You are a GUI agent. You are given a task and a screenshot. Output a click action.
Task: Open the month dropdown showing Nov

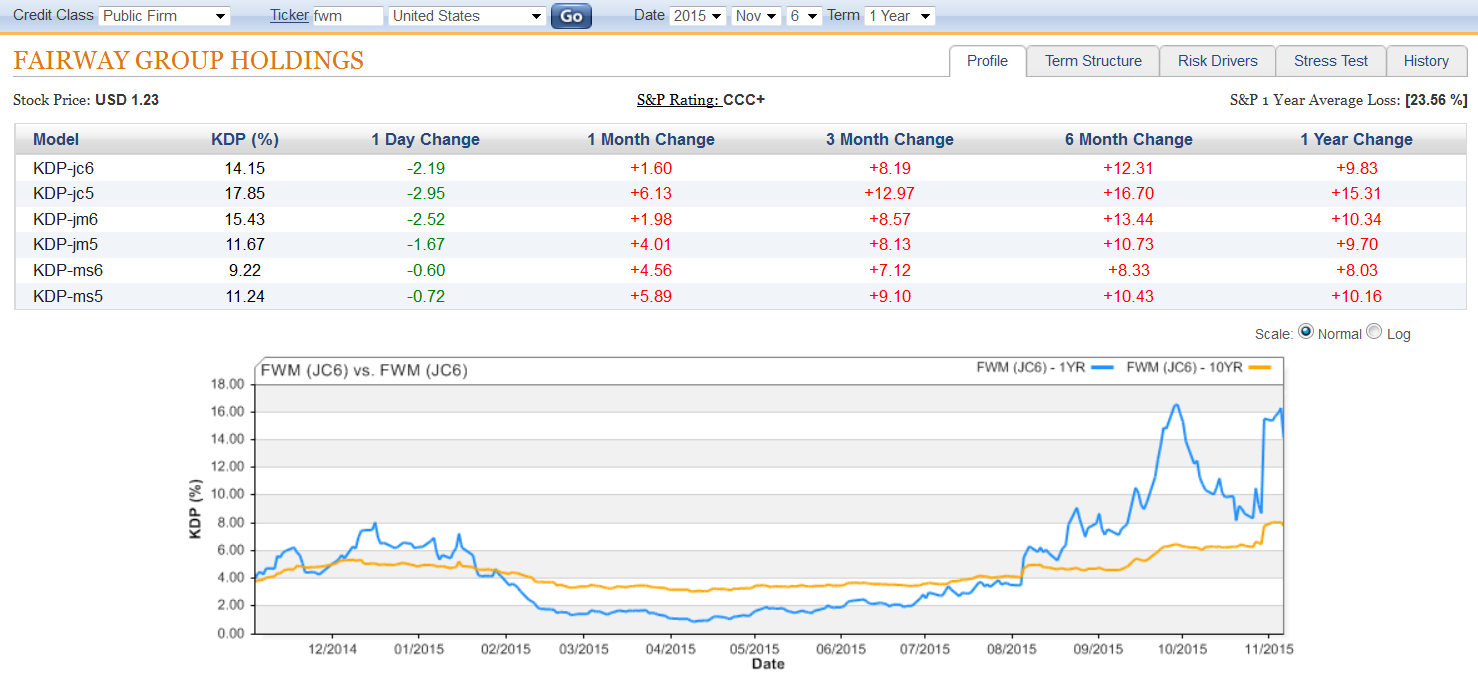click(756, 16)
